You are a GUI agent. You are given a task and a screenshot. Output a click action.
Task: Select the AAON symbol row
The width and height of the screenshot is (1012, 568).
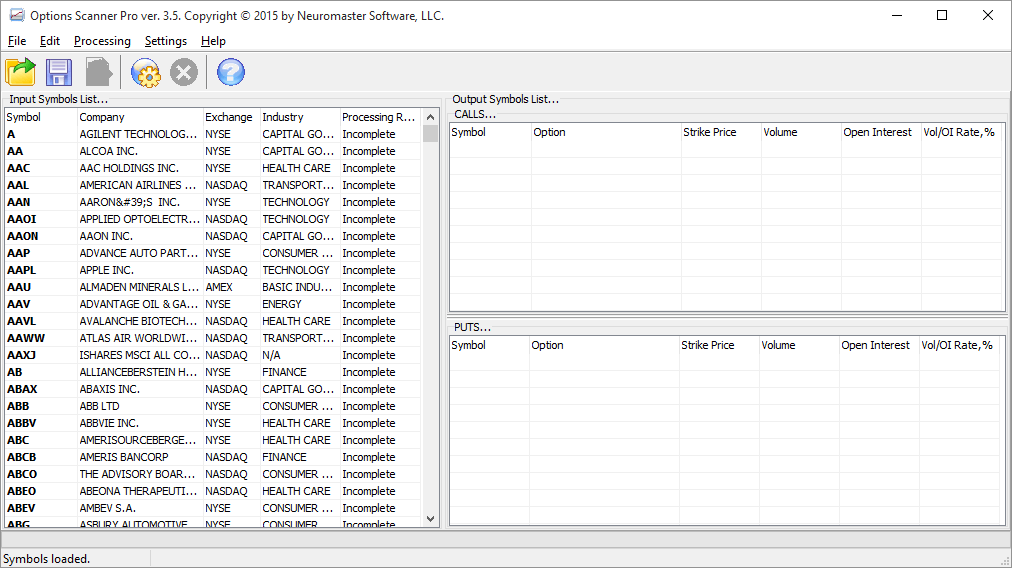coord(212,236)
